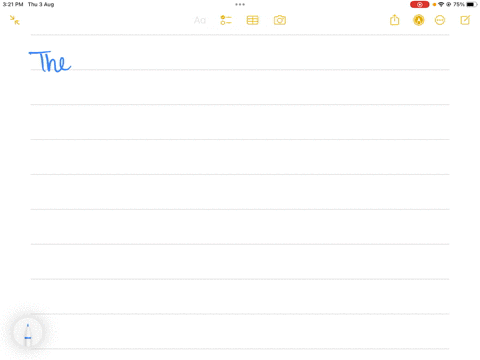Open the camera attachment options
Screen dimensions: 480x360
point(280,20)
